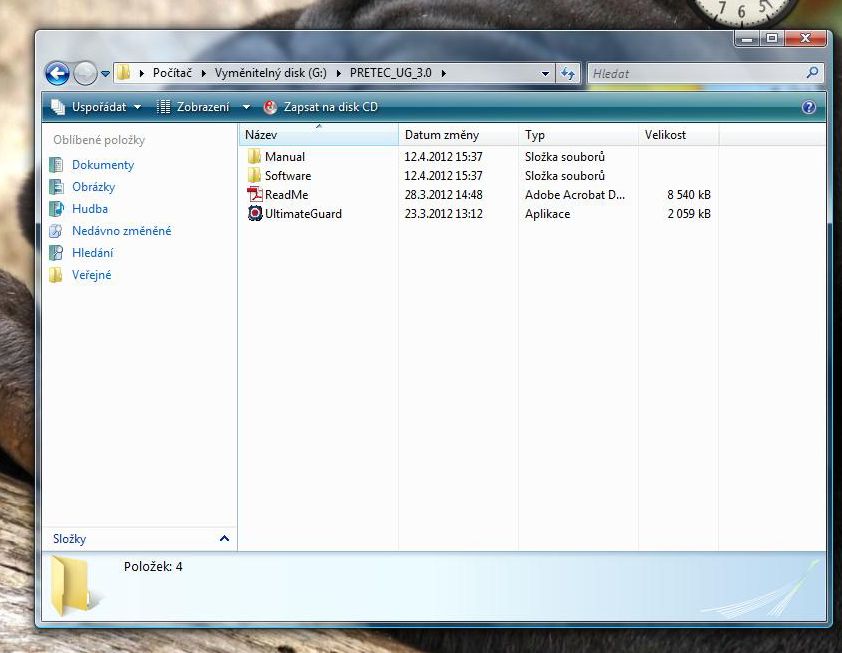Open Hledání in favorite links
Viewport: 842px width, 653px height.
[92, 253]
